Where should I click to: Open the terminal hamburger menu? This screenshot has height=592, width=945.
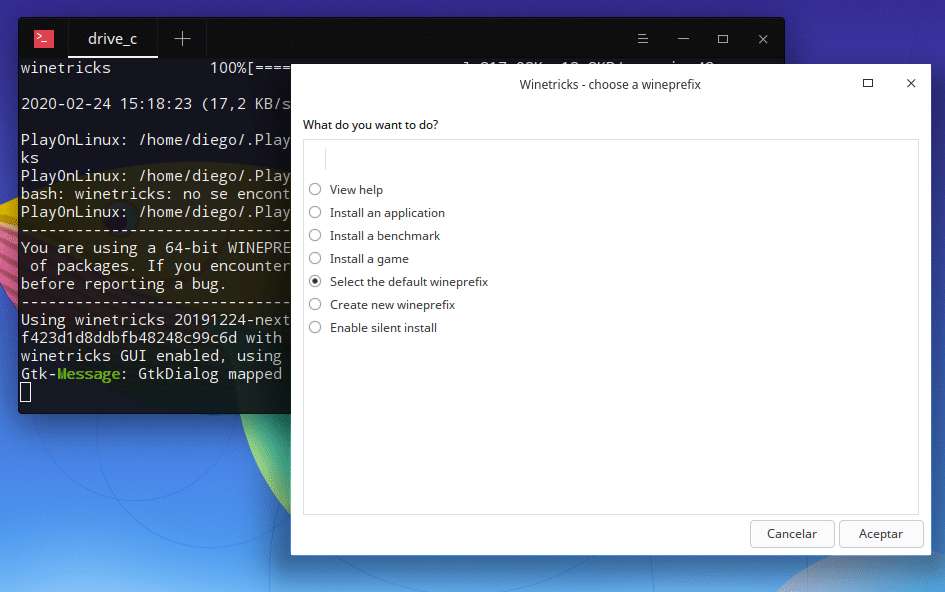(642, 39)
